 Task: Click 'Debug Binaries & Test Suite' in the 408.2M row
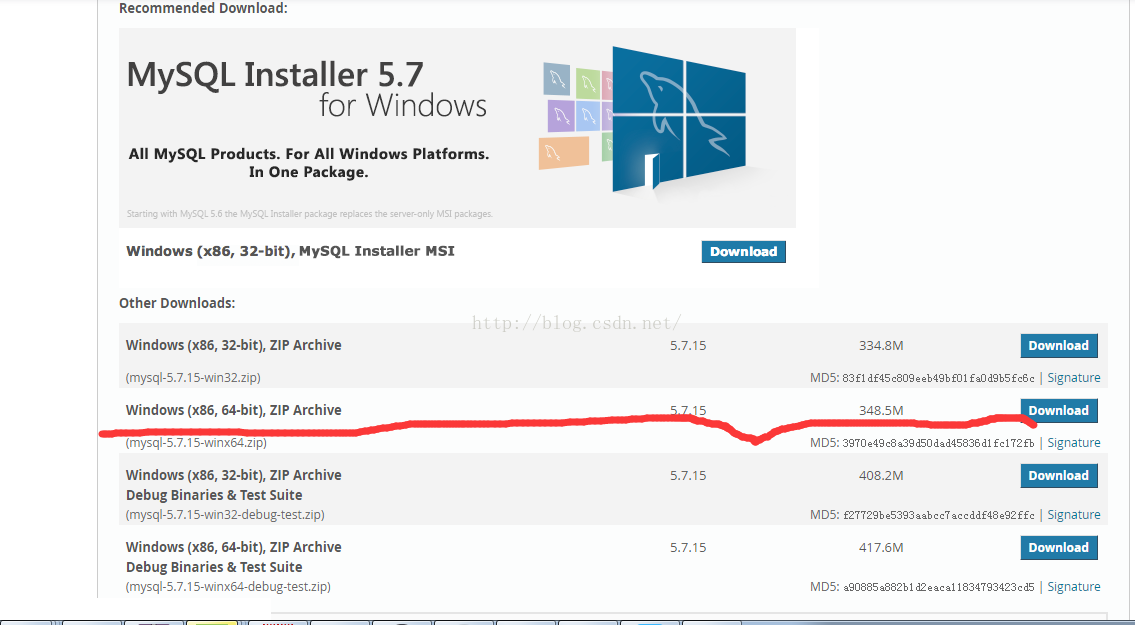(214, 495)
